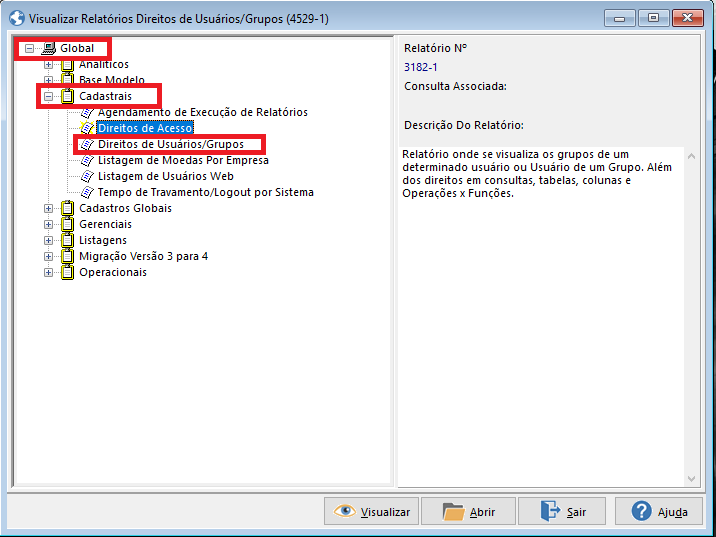716x537 pixels.
Task: Click the Relatório Nº label
Action: (x=436, y=48)
